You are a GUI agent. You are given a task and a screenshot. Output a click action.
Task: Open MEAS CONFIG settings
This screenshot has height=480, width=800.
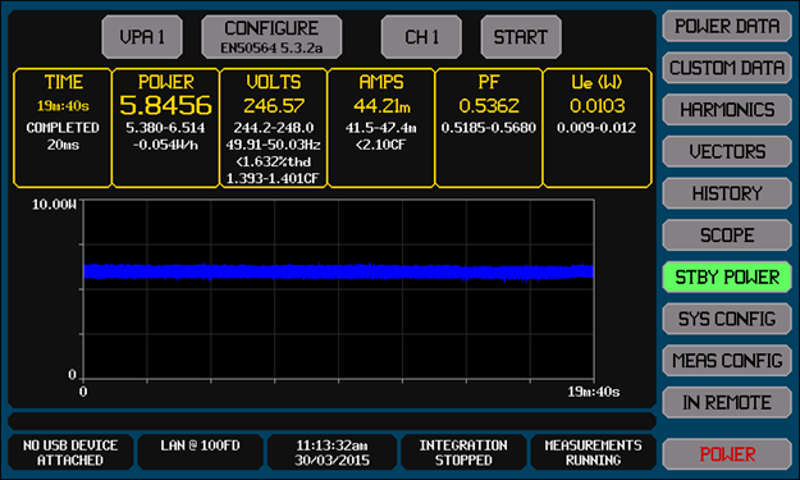click(x=726, y=360)
